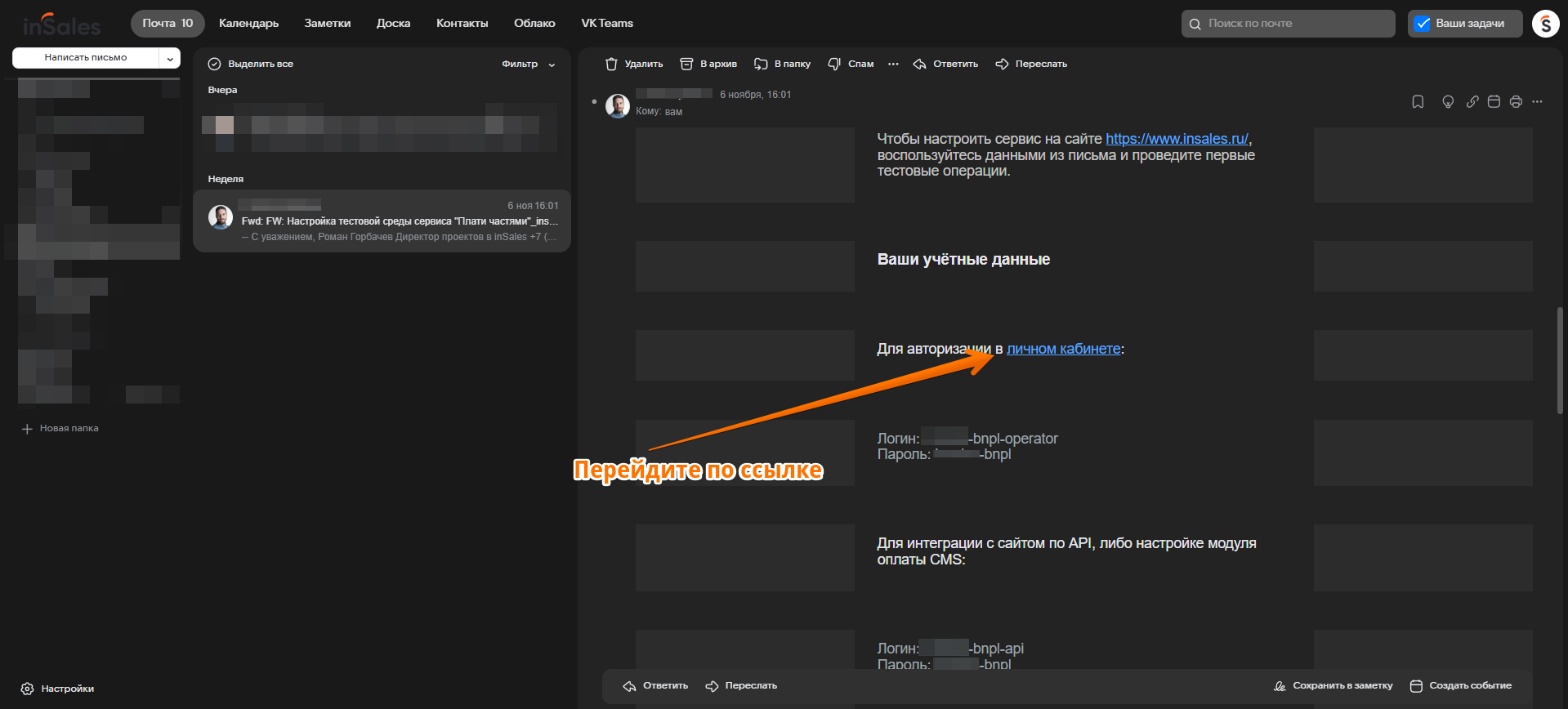
Task: Open the Облако tab
Action: [x=534, y=24]
